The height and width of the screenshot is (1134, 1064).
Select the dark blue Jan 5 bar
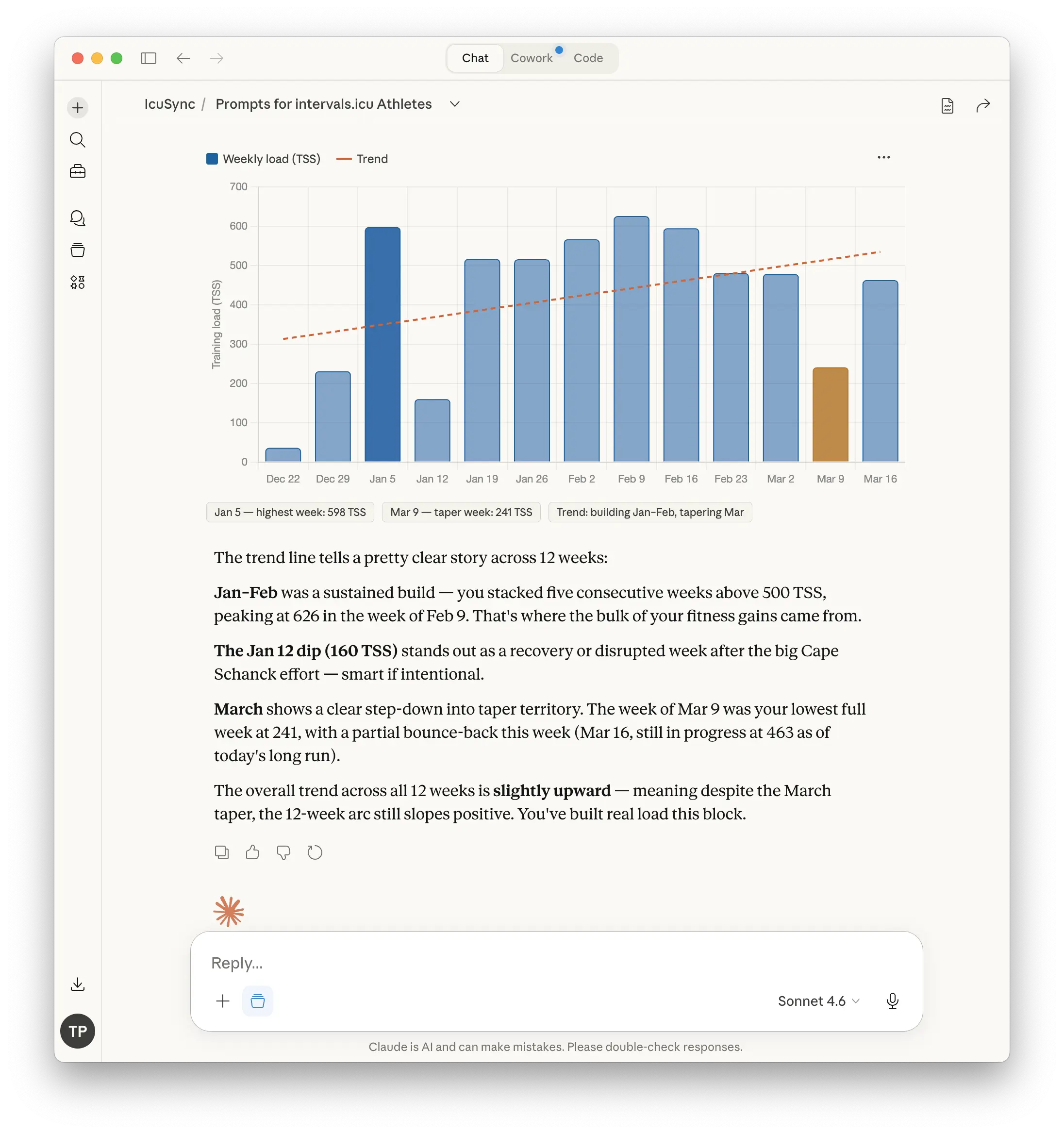tap(383, 345)
